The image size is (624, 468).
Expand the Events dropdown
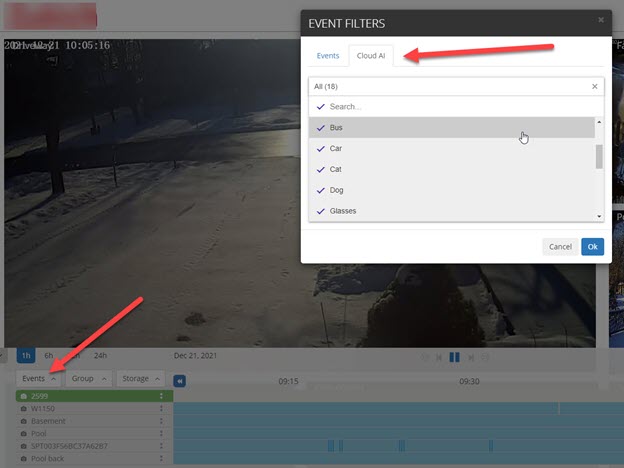pos(39,378)
